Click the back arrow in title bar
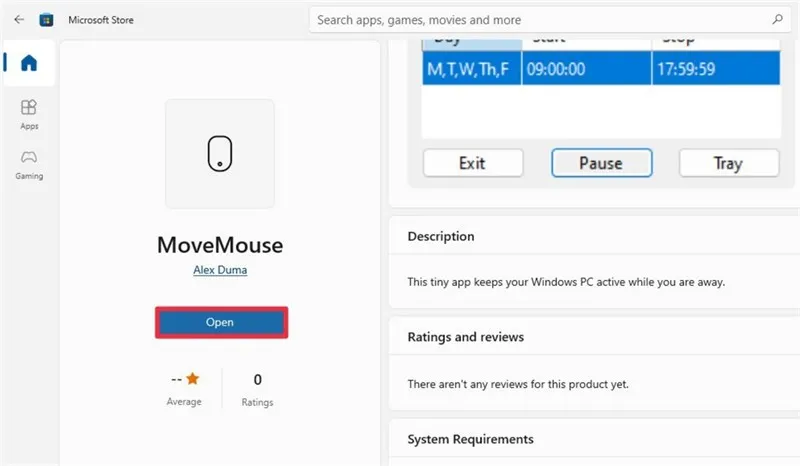Image resolution: width=800 pixels, height=466 pixels. [19, 20]
